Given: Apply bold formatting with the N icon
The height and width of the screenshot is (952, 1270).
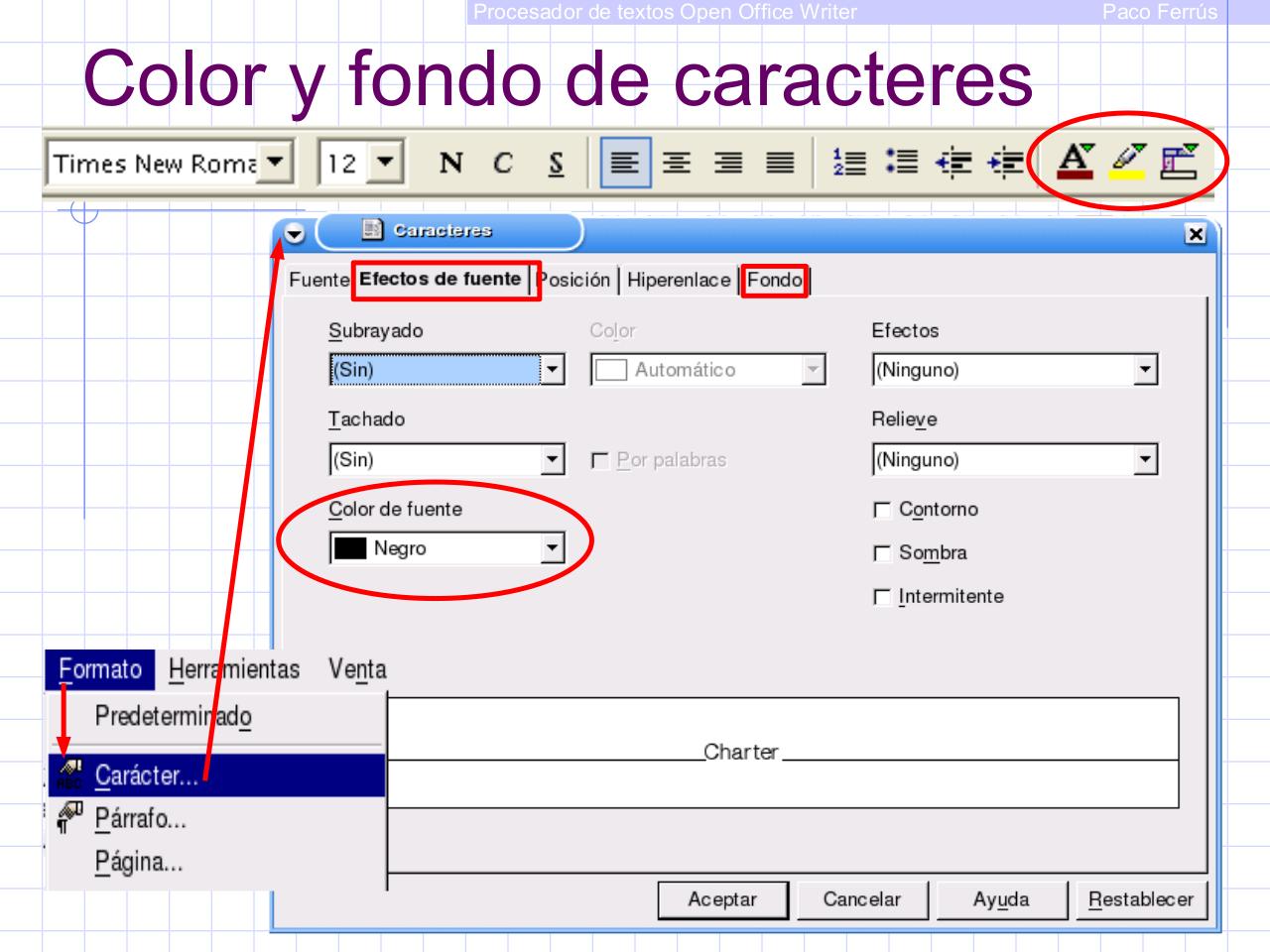Looking at the screenshot, I should (451, 161).
